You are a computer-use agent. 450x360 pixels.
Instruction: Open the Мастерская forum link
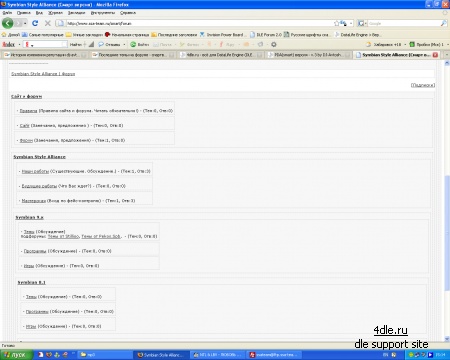[34, 201]
